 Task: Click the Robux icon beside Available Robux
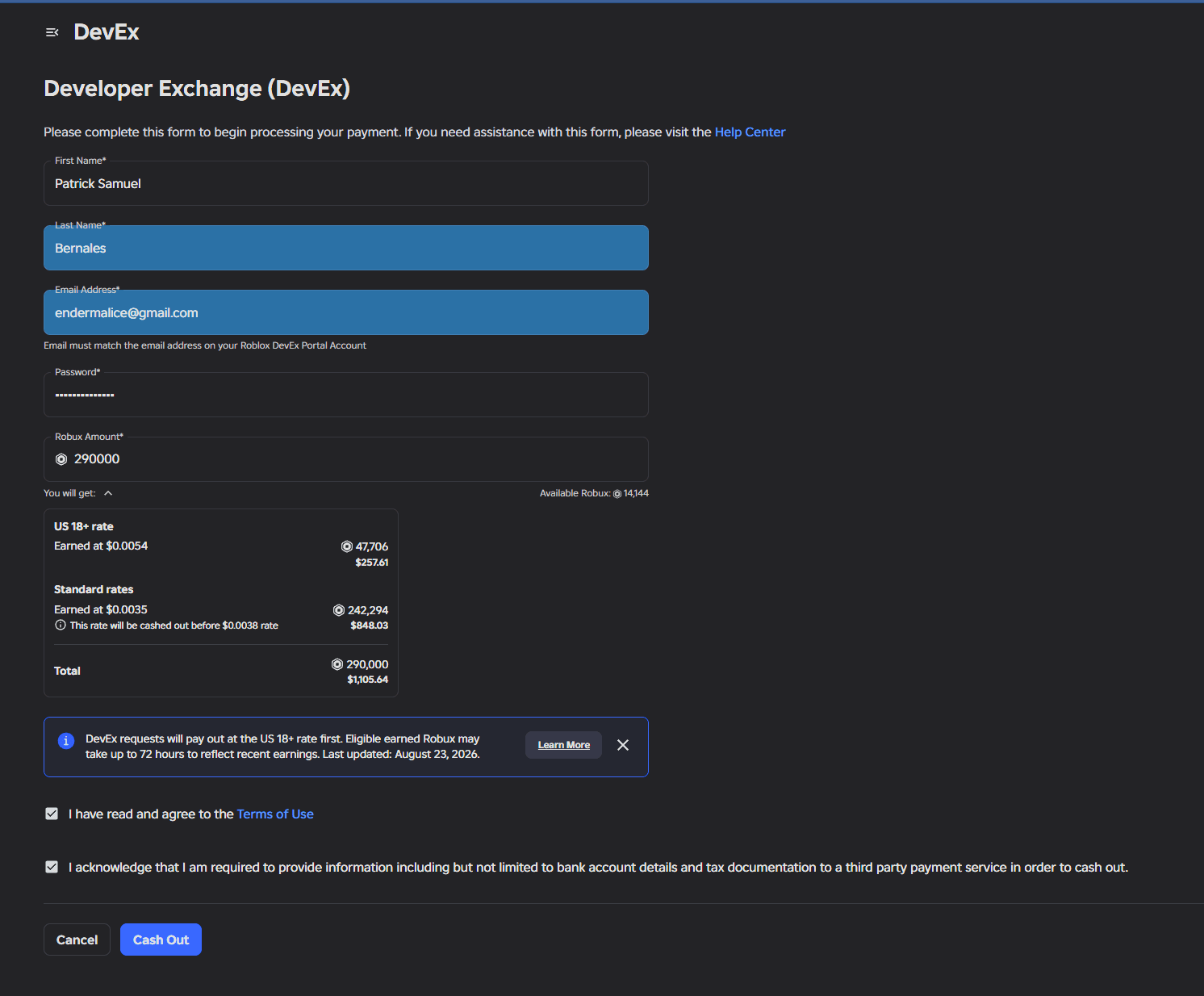pyautogui.click(x=617, y=494)
